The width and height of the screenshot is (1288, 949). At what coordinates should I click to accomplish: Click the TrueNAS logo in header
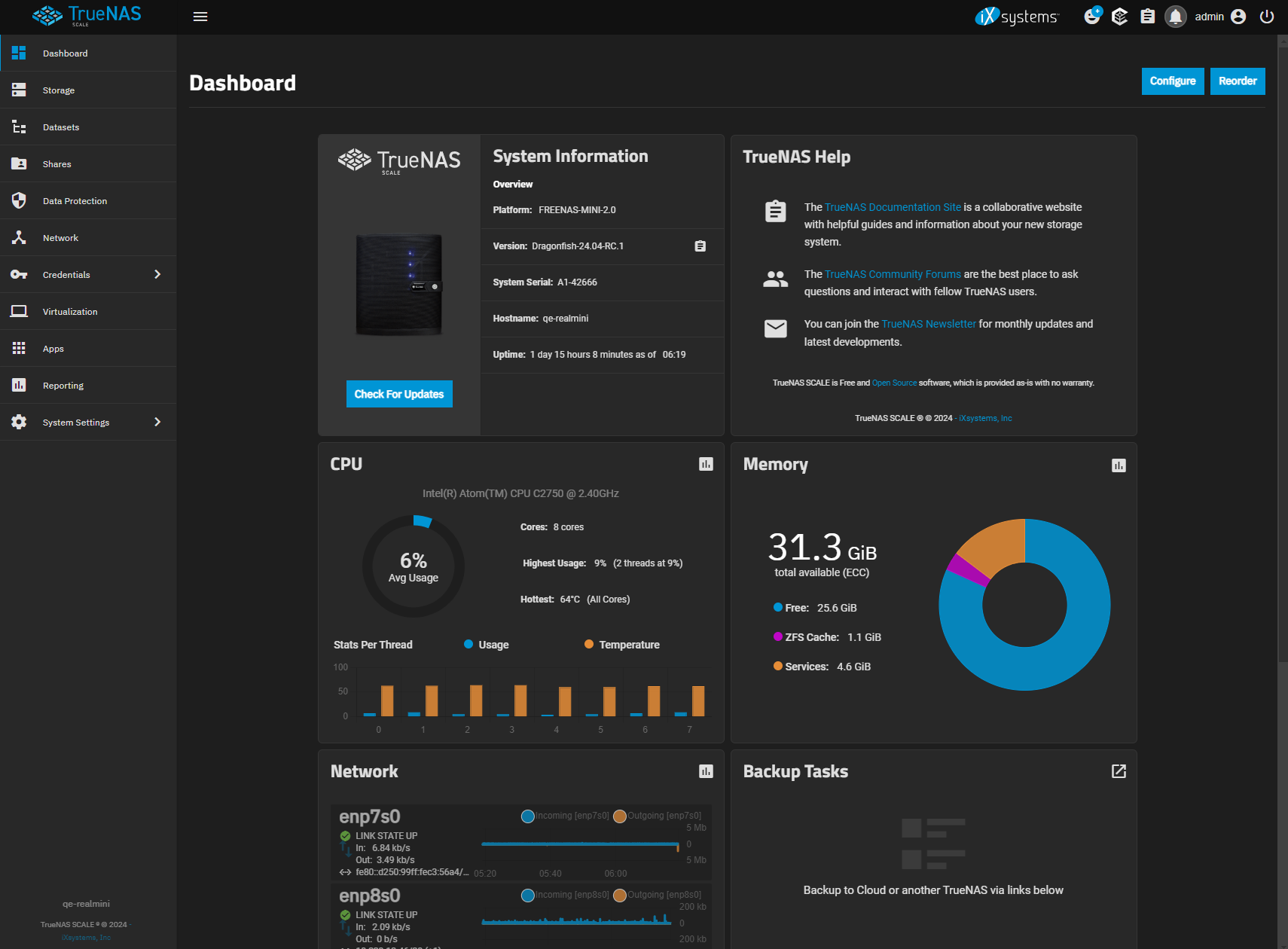[x=87, y=16]
